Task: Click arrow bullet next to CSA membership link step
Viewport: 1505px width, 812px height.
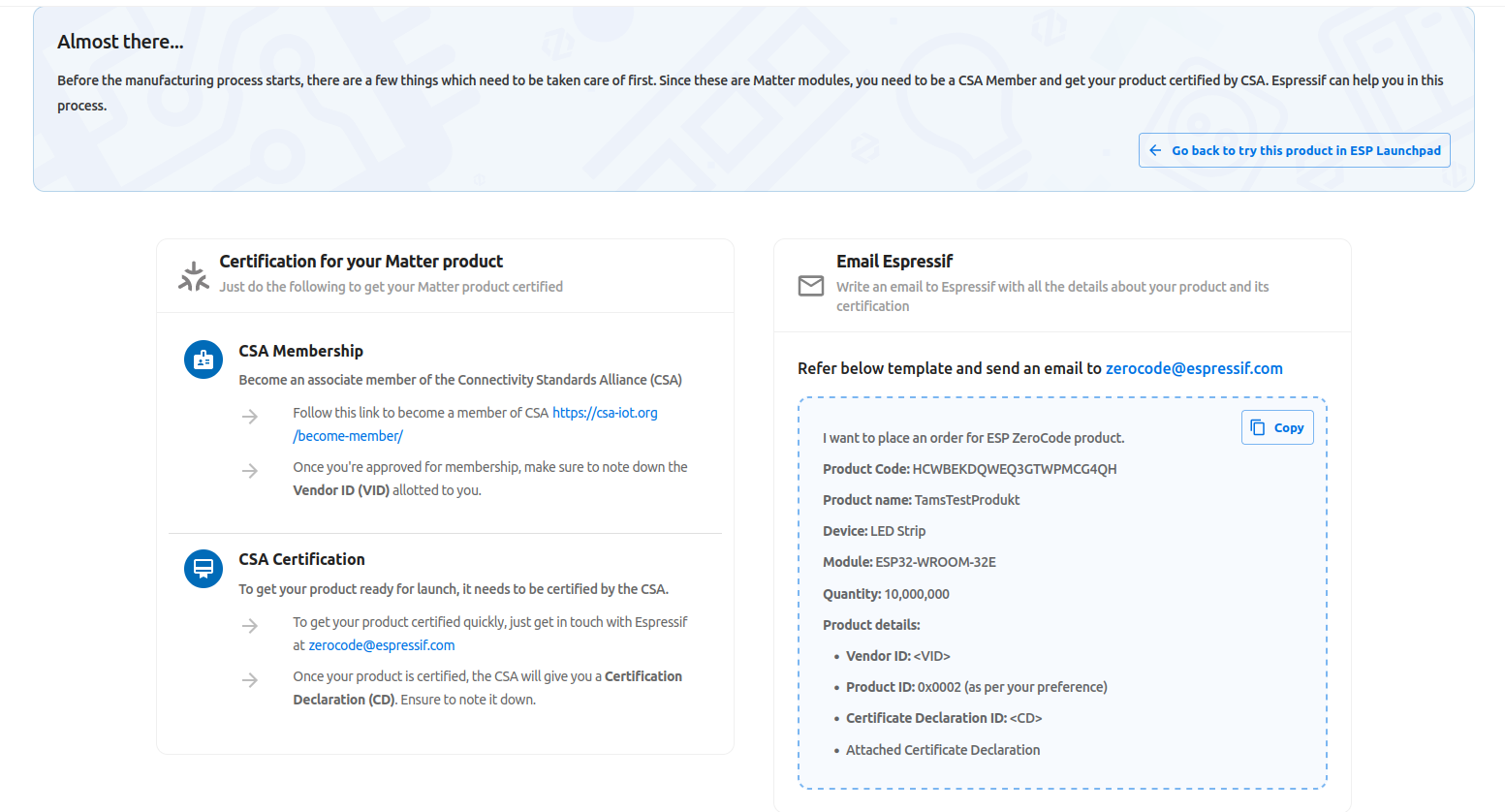Action: [x=250, y=417]
